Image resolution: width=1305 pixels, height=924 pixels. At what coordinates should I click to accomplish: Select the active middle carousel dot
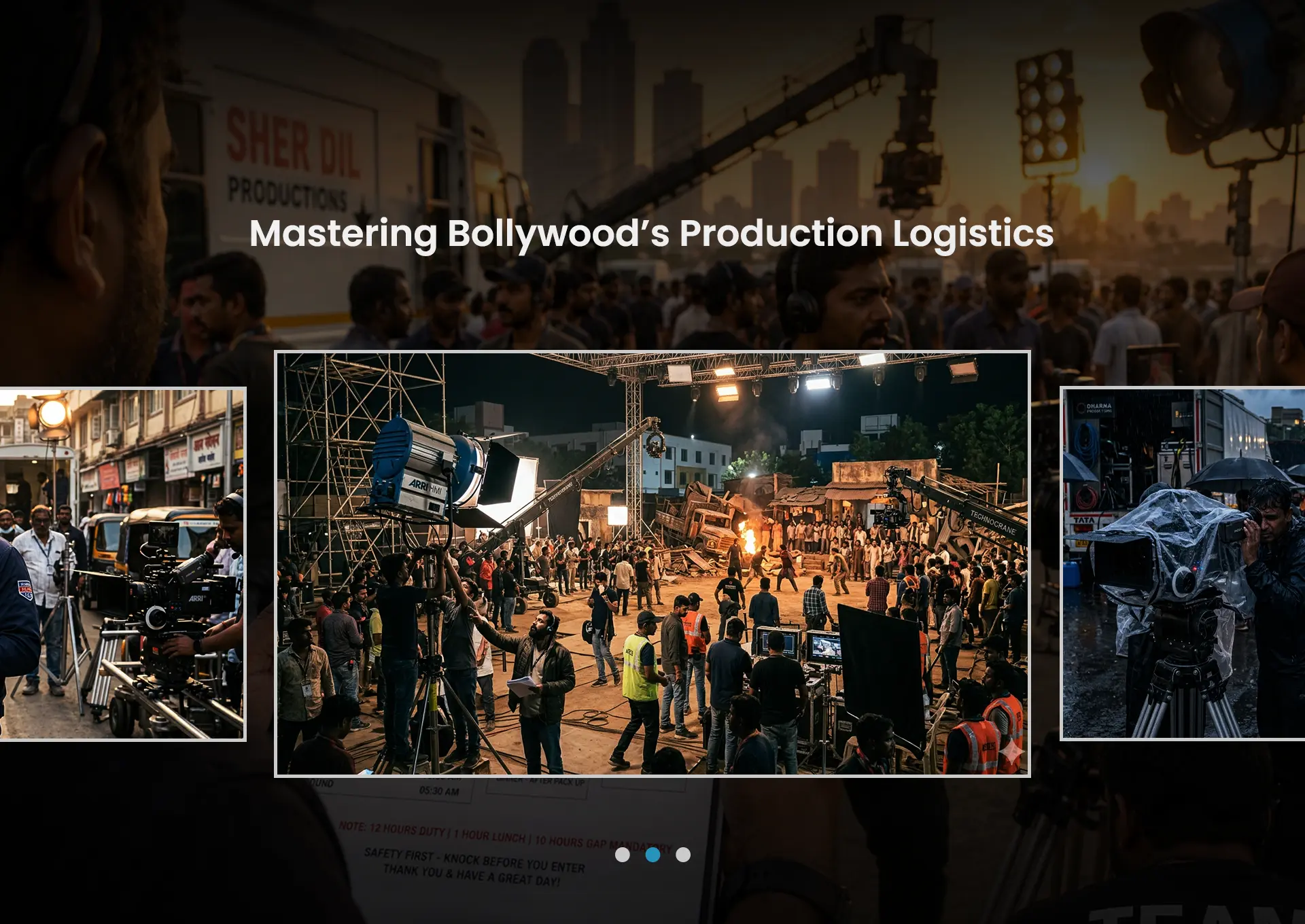[x=652, y=855]
